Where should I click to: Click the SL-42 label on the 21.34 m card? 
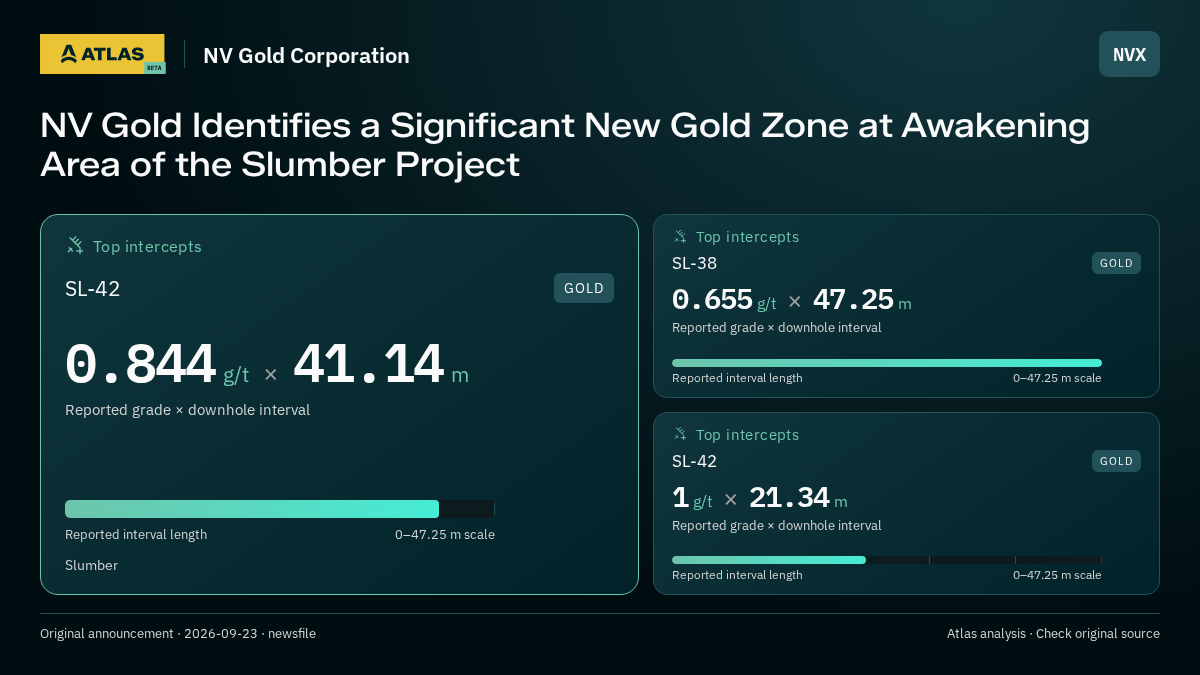[x=694, y=462]
